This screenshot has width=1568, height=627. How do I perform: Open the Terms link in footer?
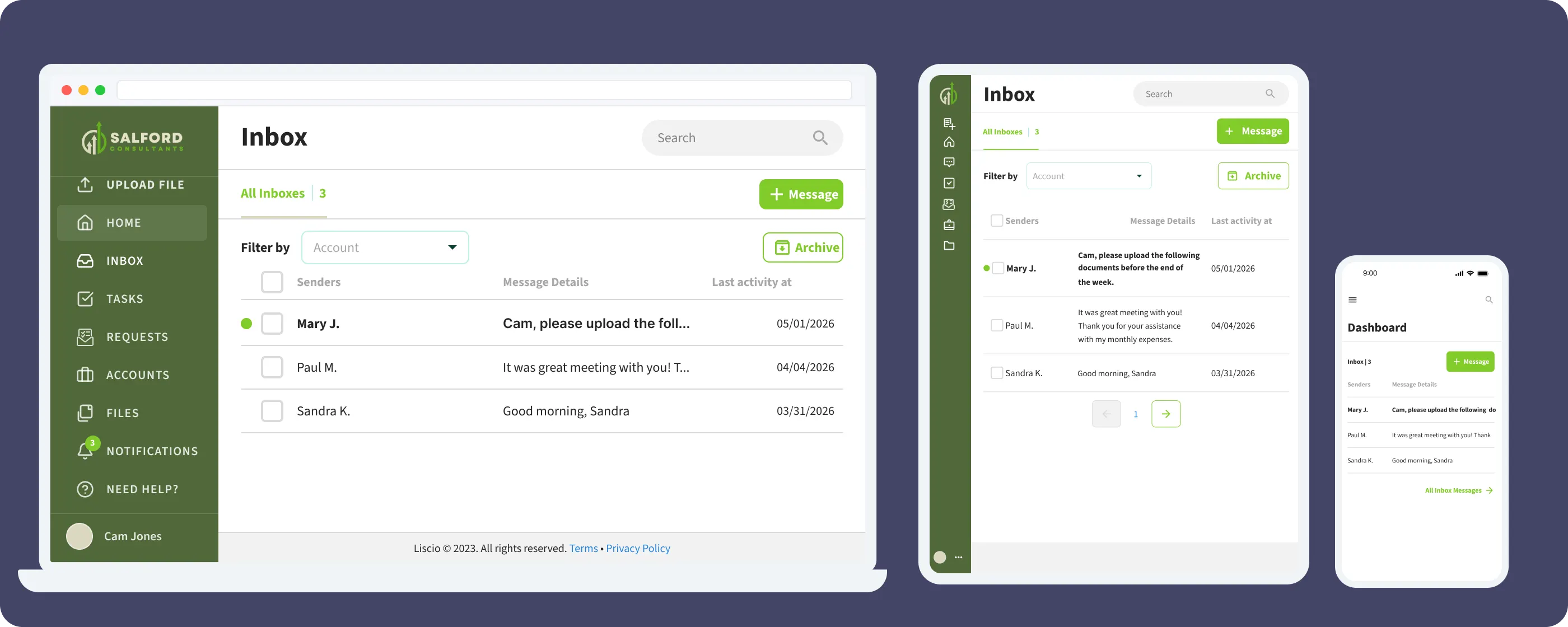coord(583,548)
